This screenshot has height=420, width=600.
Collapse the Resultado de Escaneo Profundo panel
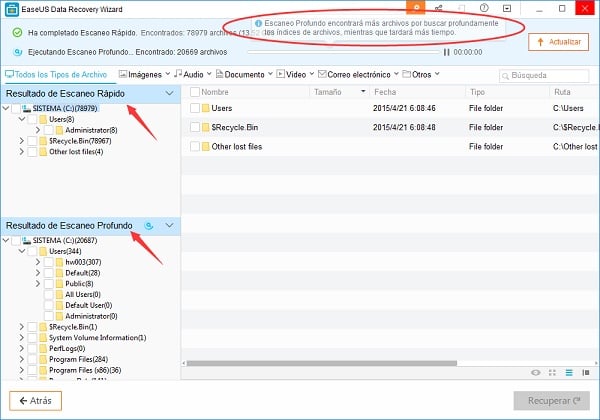pyautogui.click(x=169, y=225)
